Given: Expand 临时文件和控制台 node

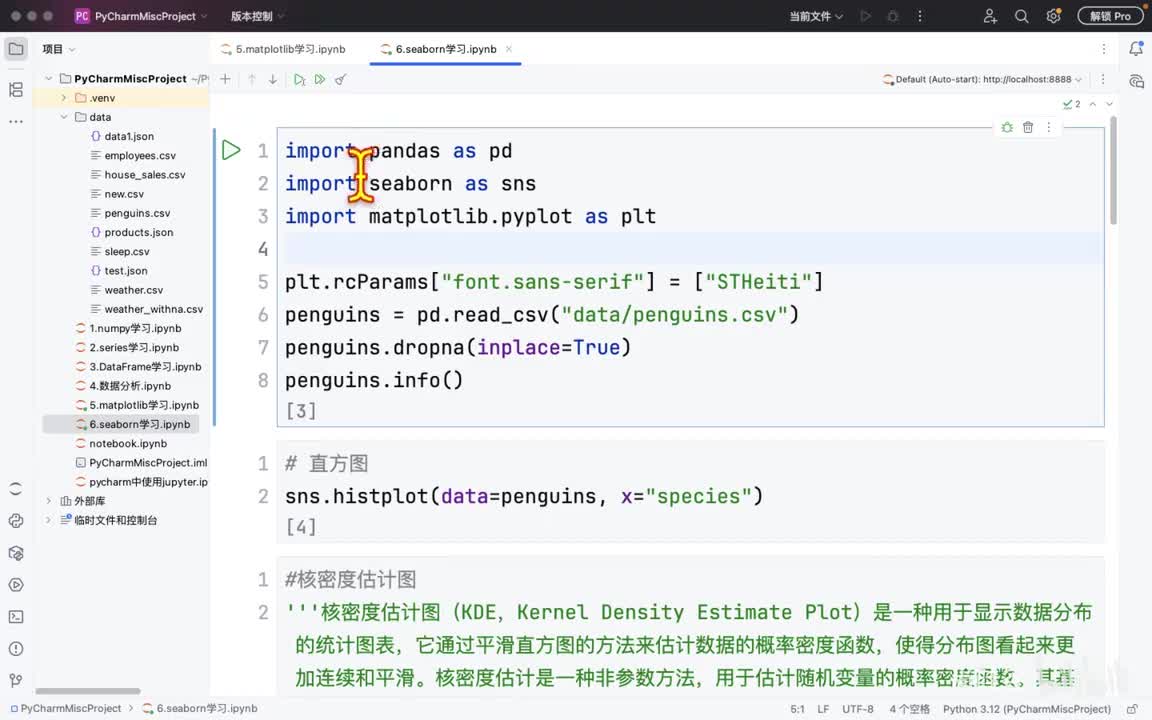Looking at the screenshot, I should point(48,520).
